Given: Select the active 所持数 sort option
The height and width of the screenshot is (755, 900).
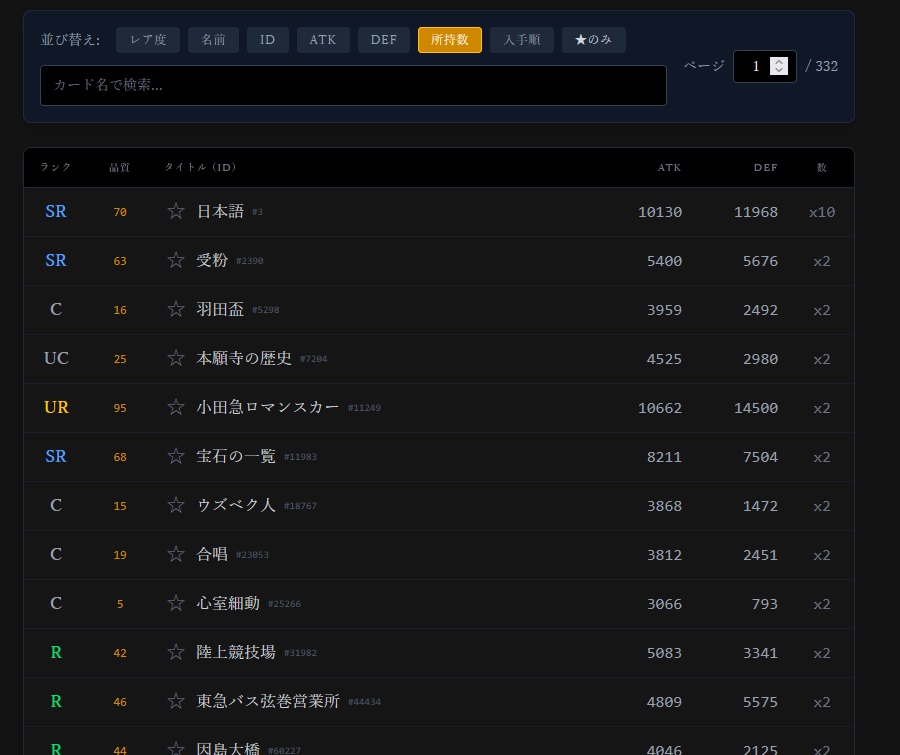Looking at the screenshot, I should tap(450, 40).
